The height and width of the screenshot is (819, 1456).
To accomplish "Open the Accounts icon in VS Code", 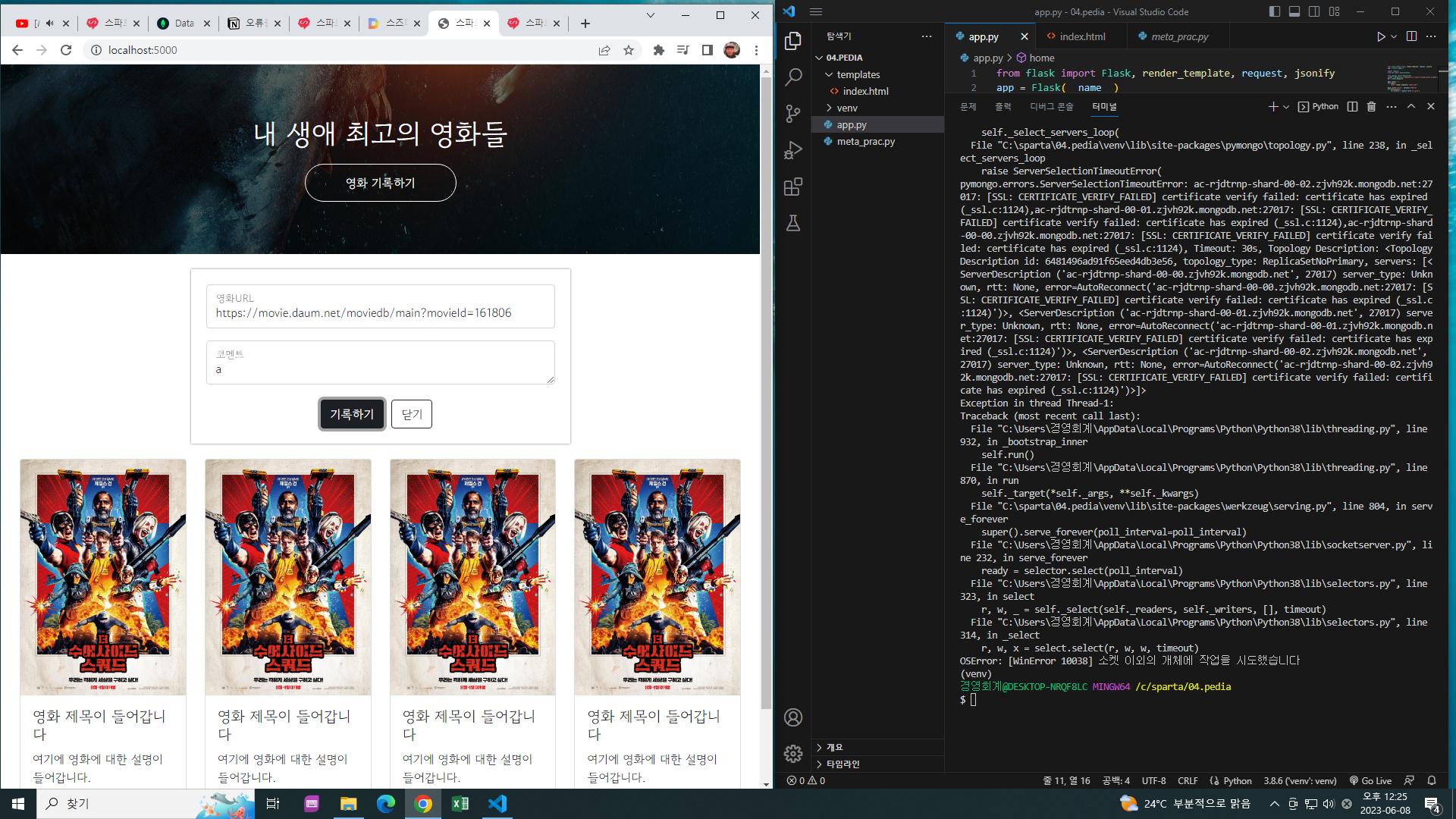I will click(x=793, y=717).
